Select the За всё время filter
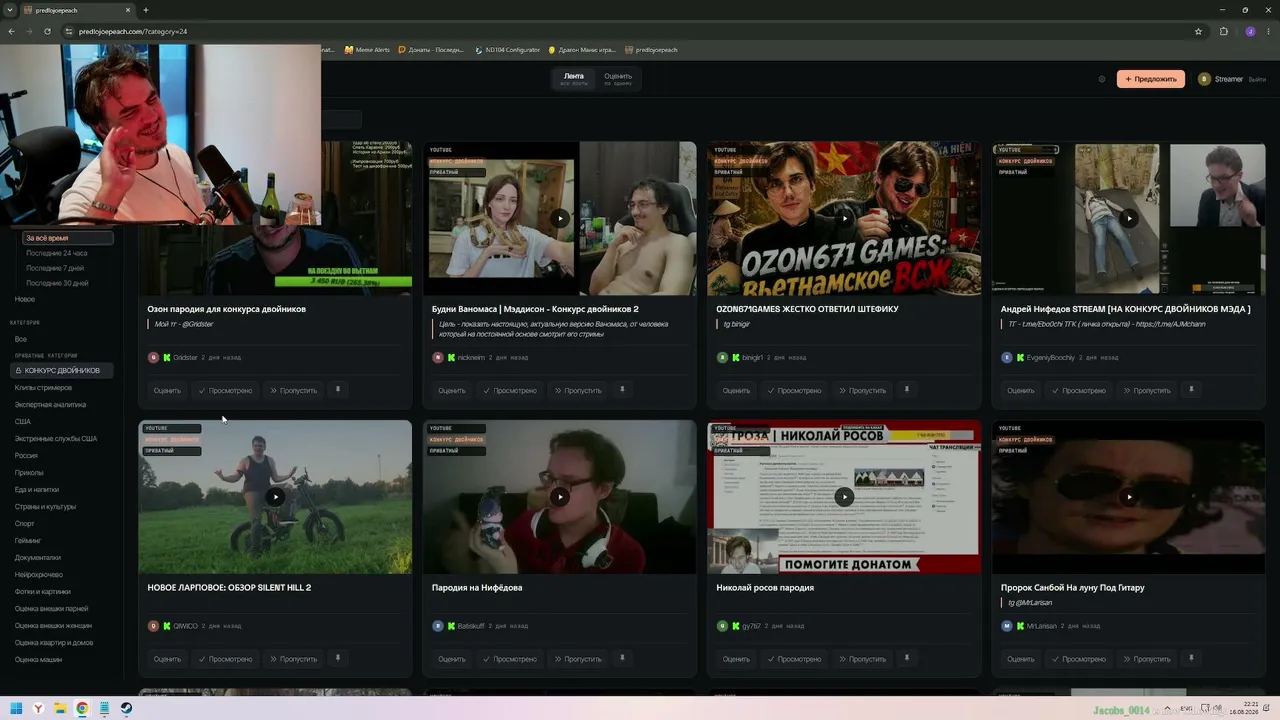Image resolution: width=1280 pixels, height=720 pixels. pos(67,238)
